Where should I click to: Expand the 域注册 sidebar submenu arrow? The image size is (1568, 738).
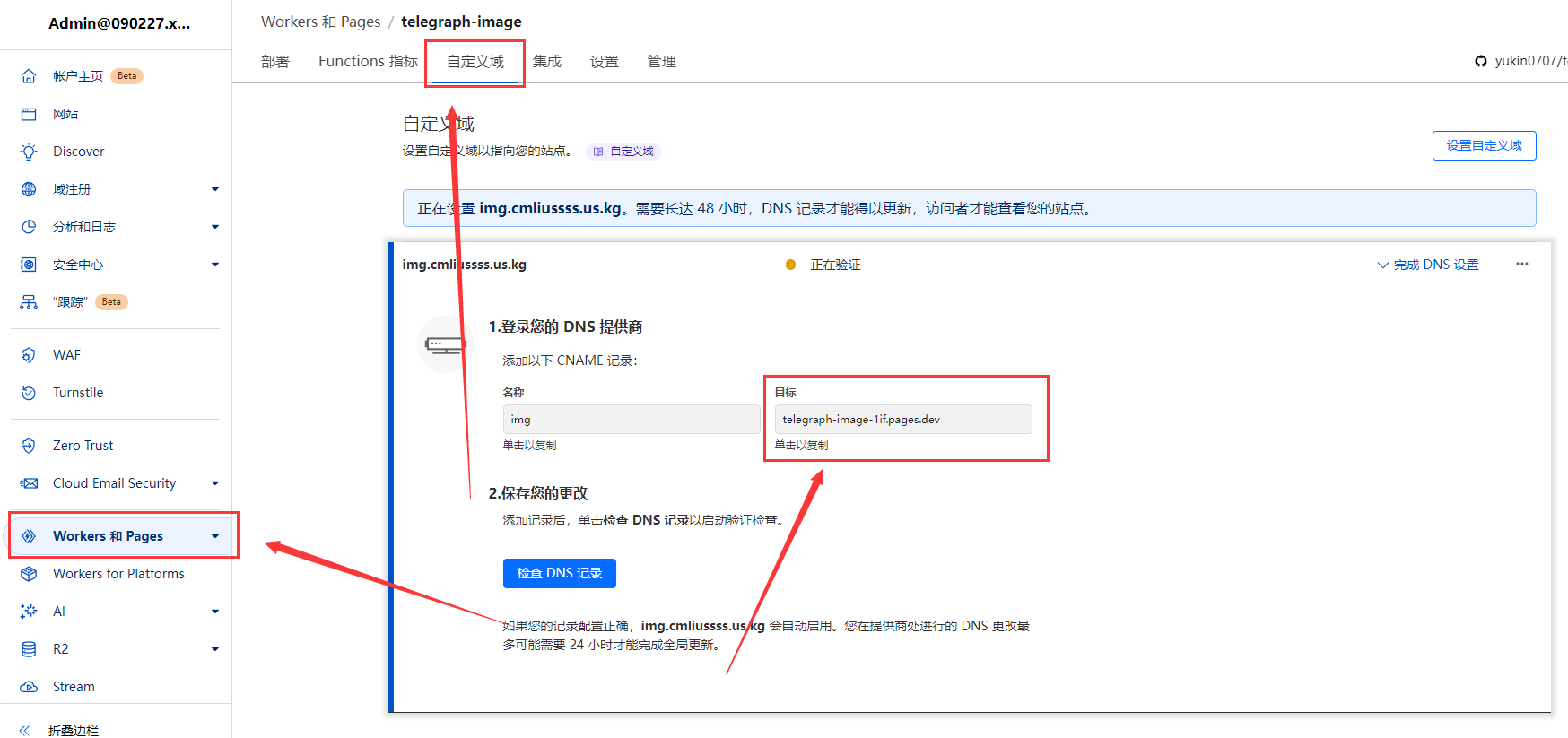(x=215, y=189)
